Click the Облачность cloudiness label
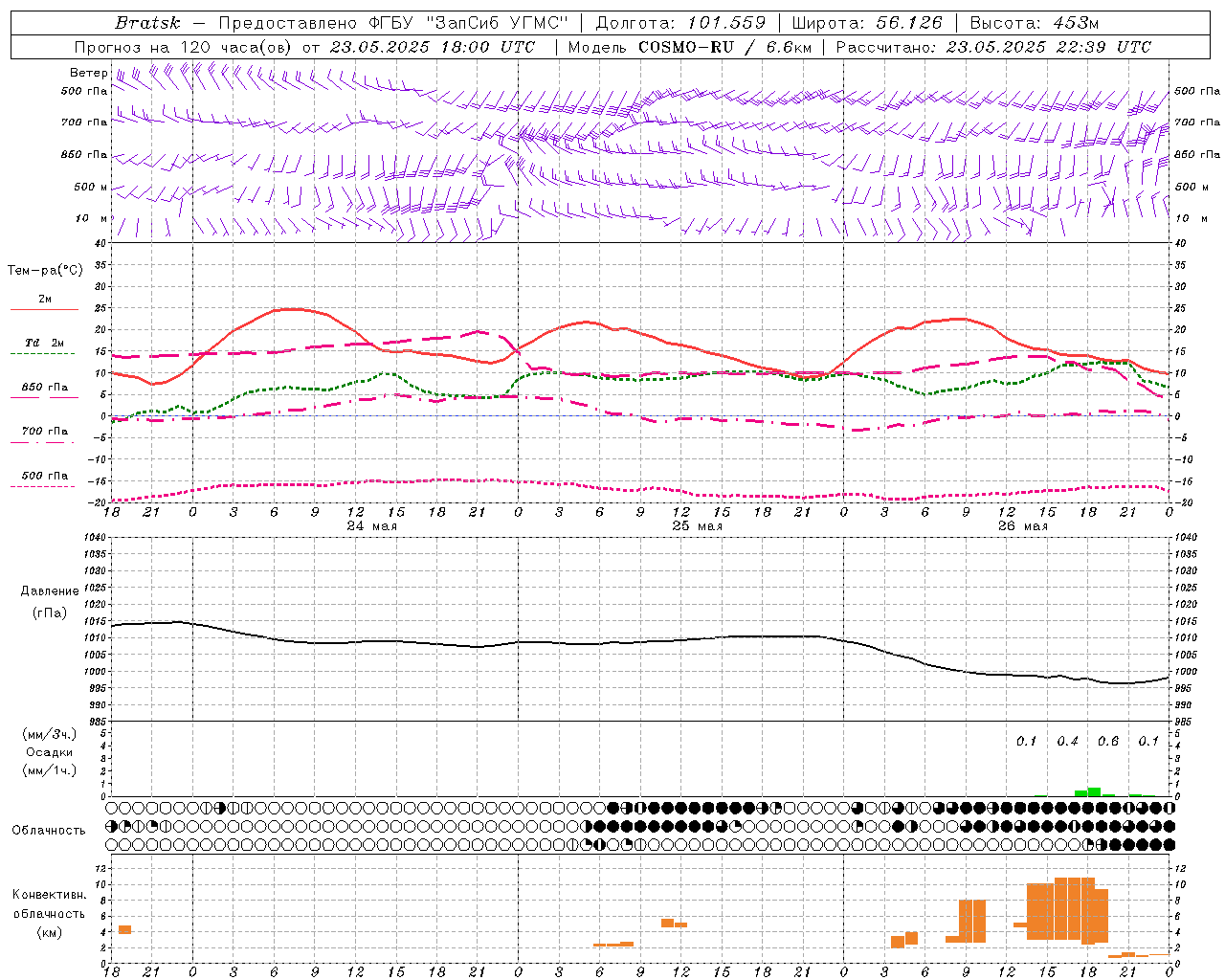Image resolution: width=1225 pixels, height=980 pixels. [49, 831]
